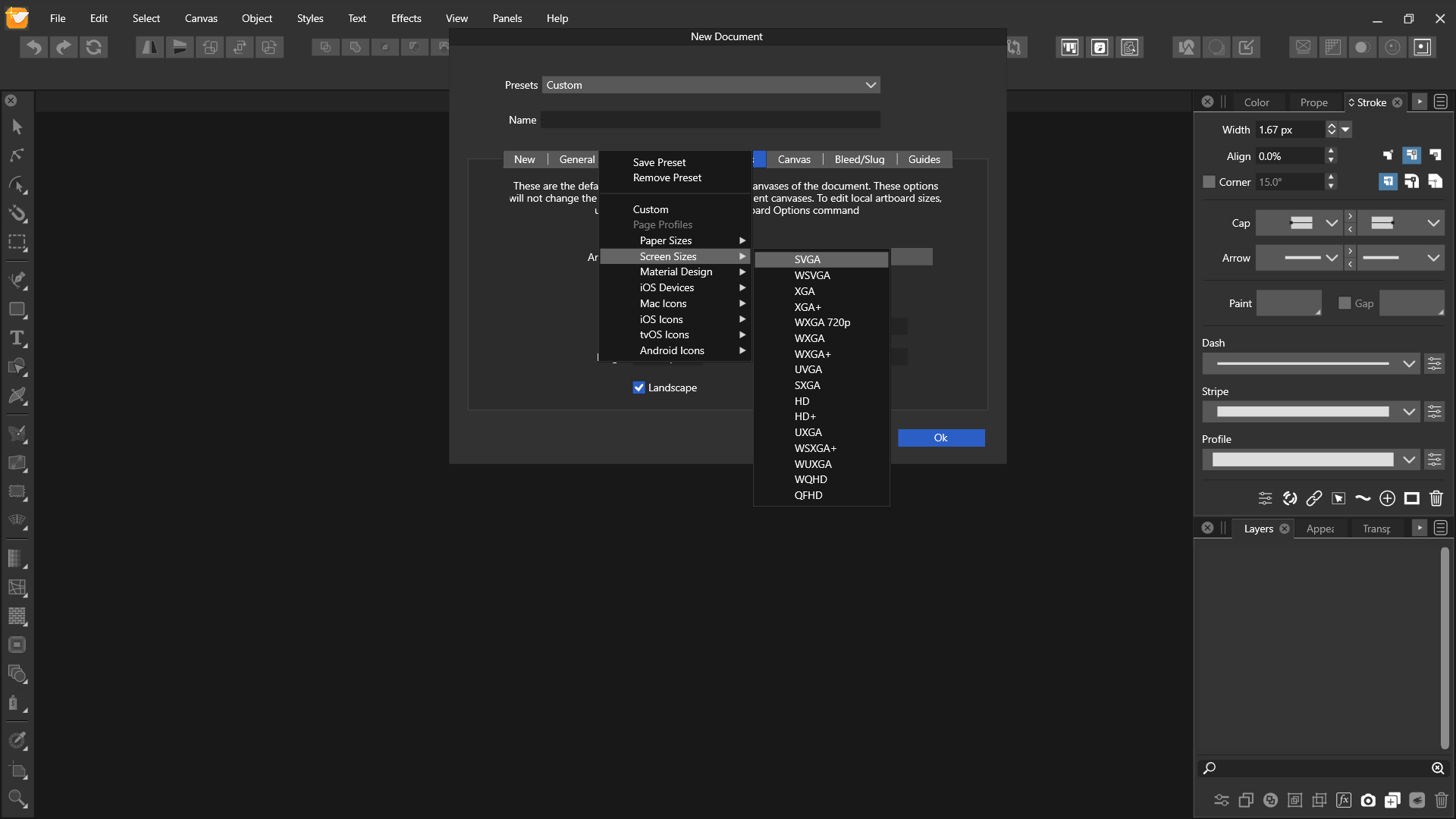Click the Undo arrow icon

coord(33,47)
